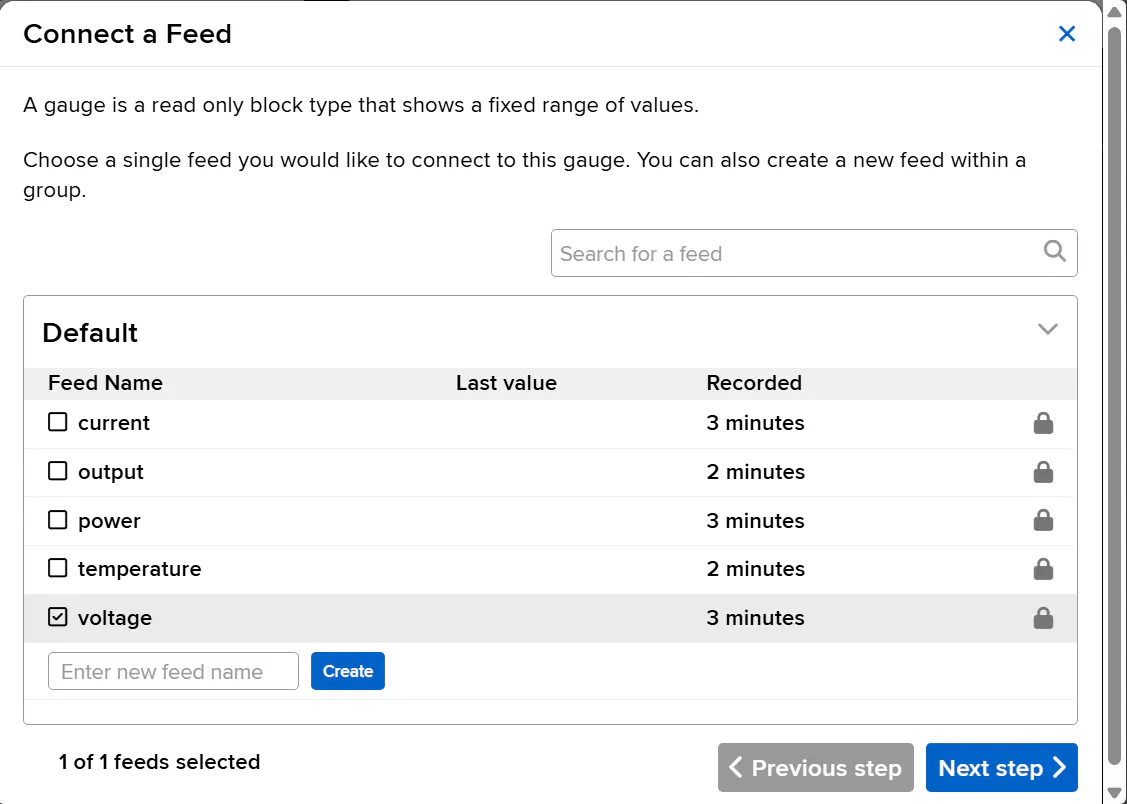Select the 'output' feed name

click(x=111, y=472)
